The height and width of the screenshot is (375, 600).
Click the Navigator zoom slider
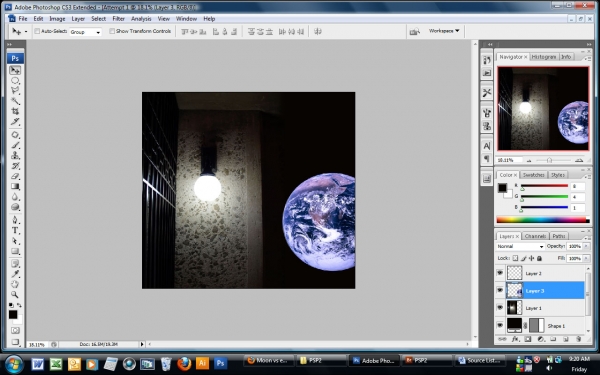pos(550,160)
